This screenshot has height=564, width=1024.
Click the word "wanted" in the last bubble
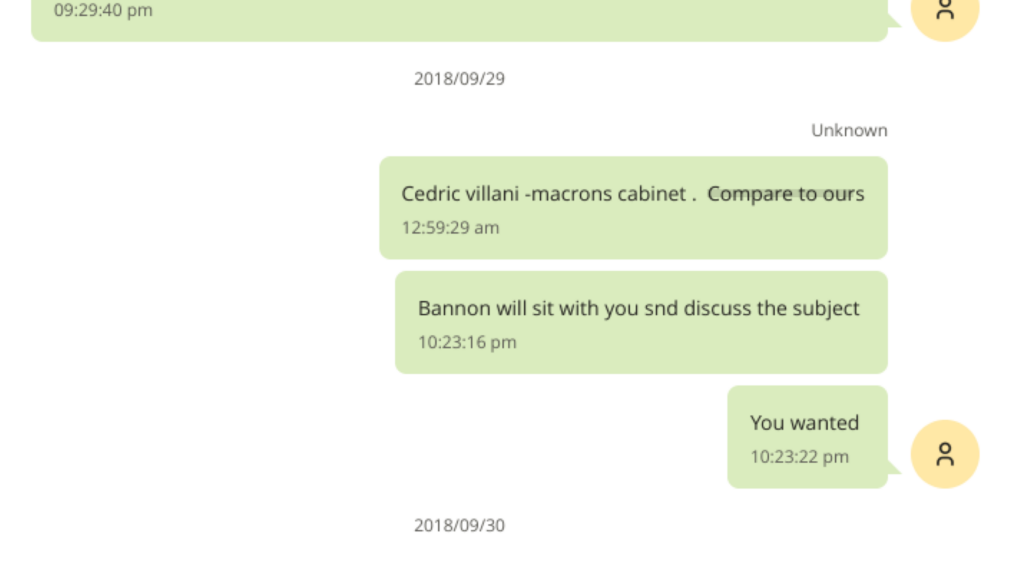click(x=825, y=423)
